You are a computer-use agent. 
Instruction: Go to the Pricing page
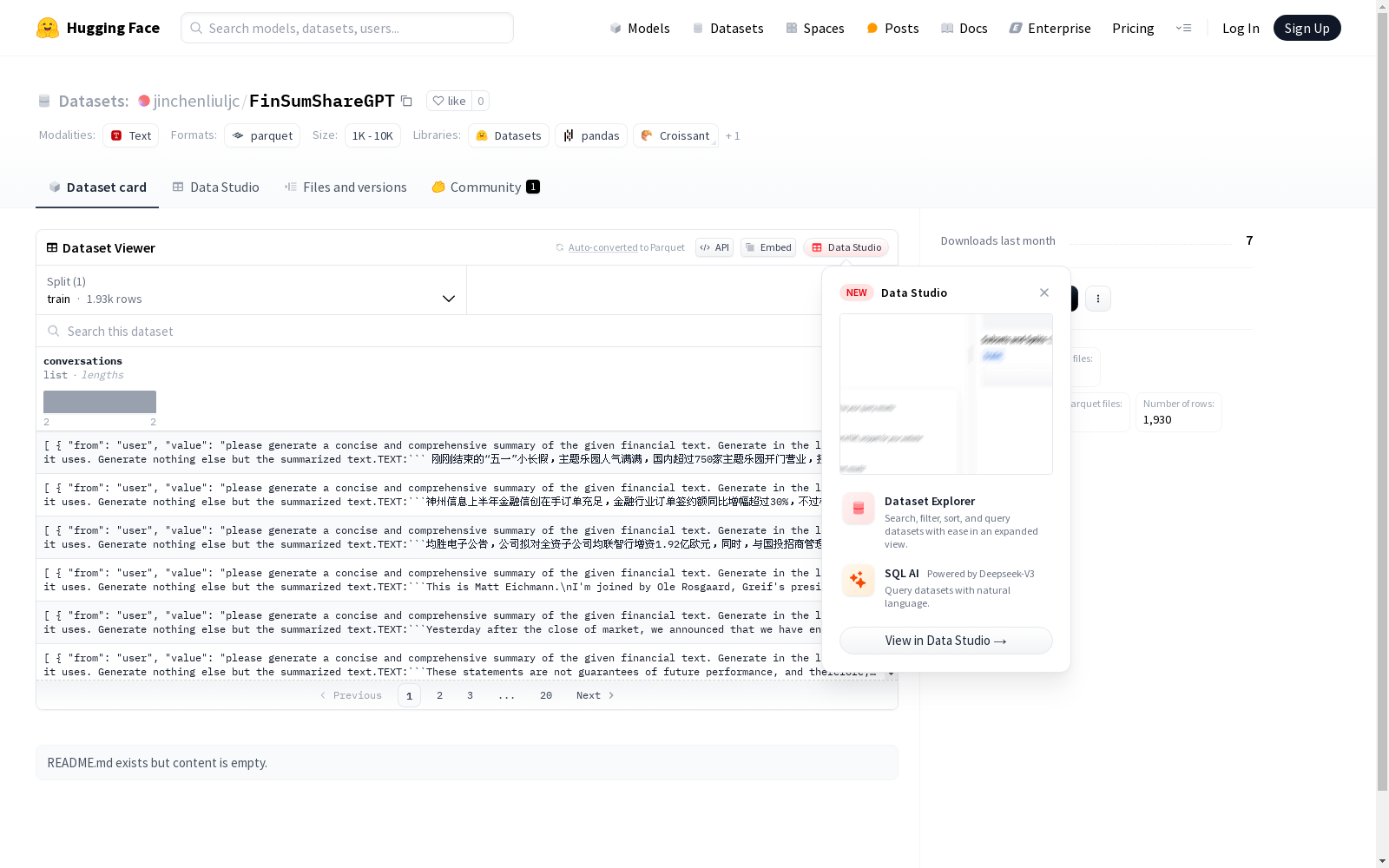[x=1133, y=28]
